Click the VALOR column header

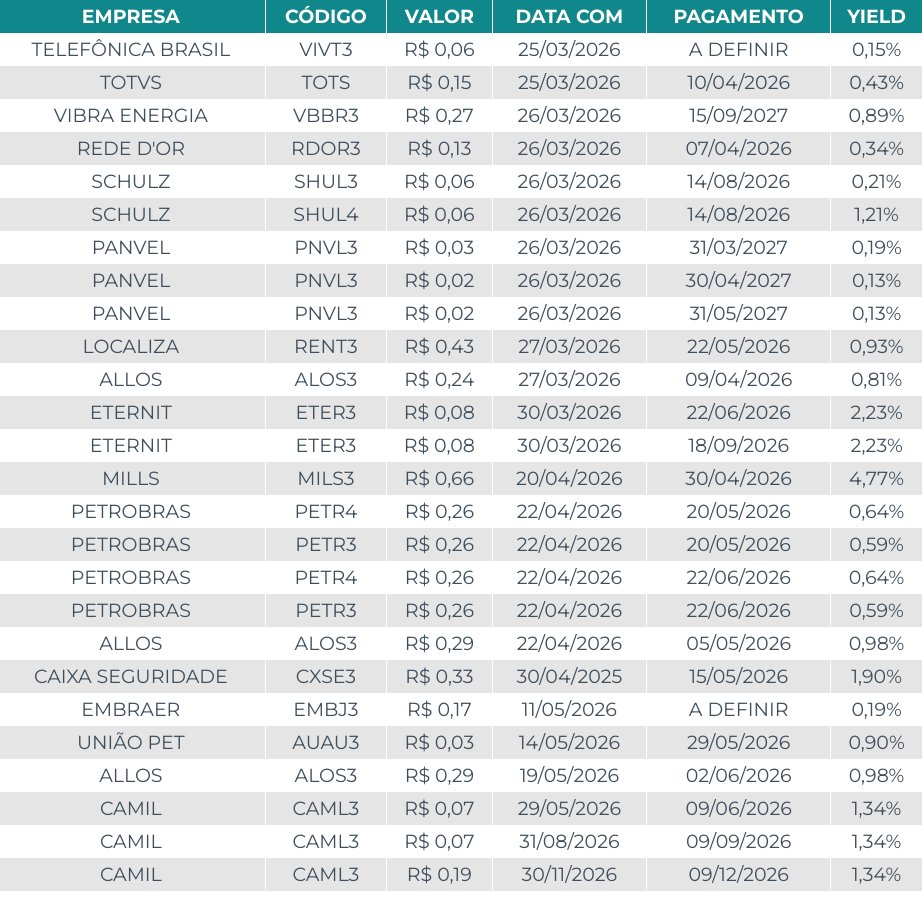pyautogui.click(x=439, y=16)
